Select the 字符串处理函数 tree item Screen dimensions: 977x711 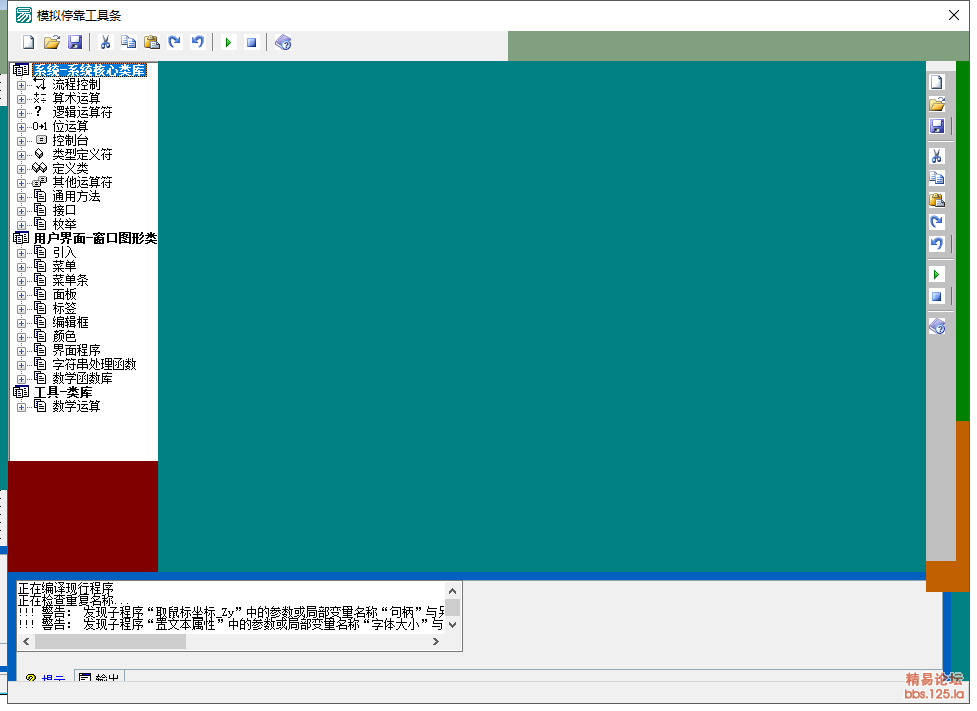coord(94,364)
